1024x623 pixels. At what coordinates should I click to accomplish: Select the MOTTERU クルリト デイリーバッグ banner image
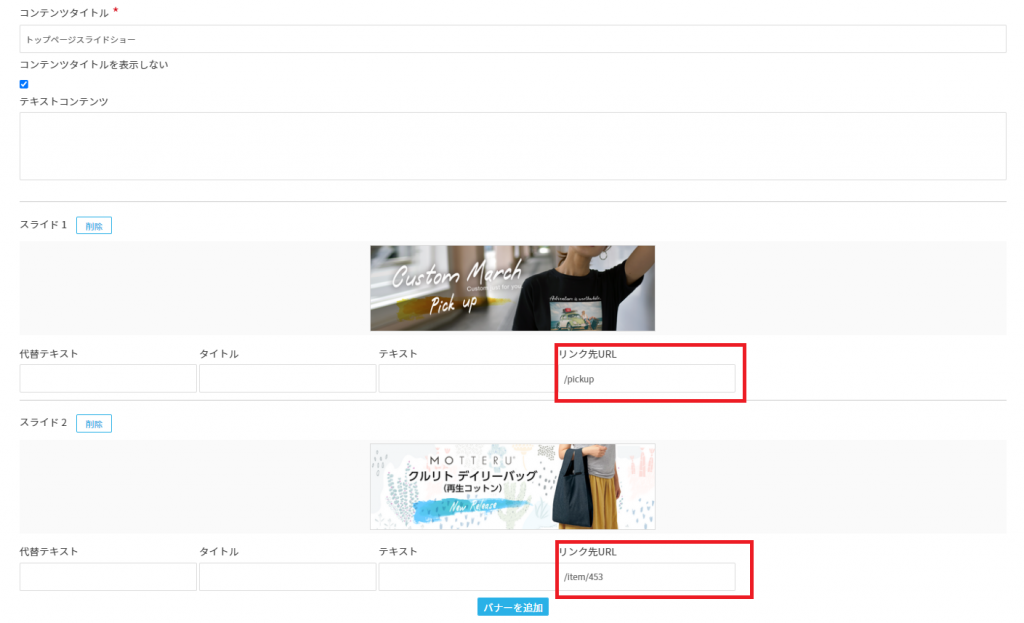point(513,487)
